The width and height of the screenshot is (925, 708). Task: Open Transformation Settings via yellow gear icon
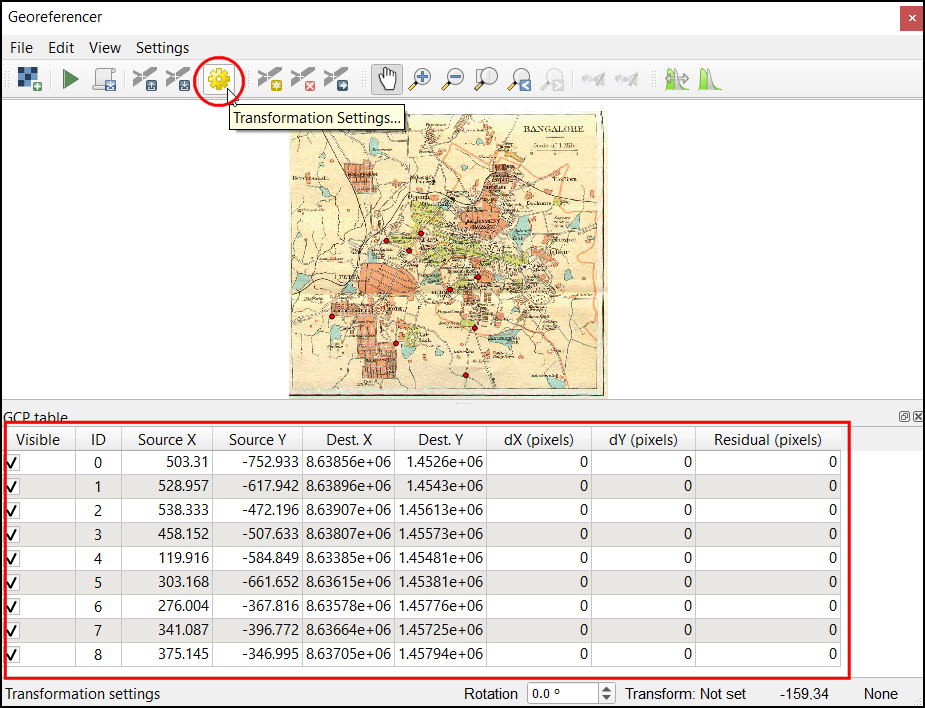tap(218, 80)
